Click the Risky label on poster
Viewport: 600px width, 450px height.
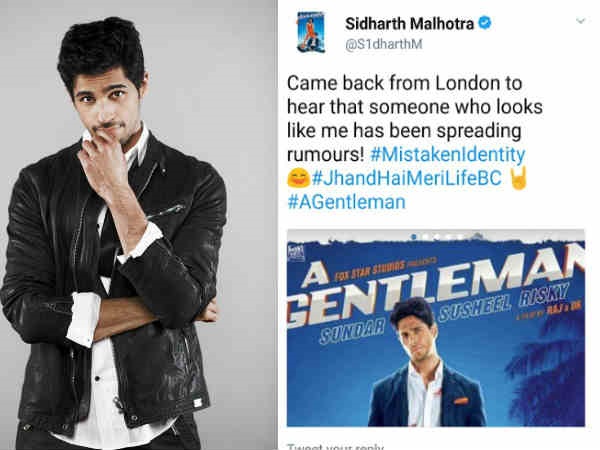pos(544,295)
